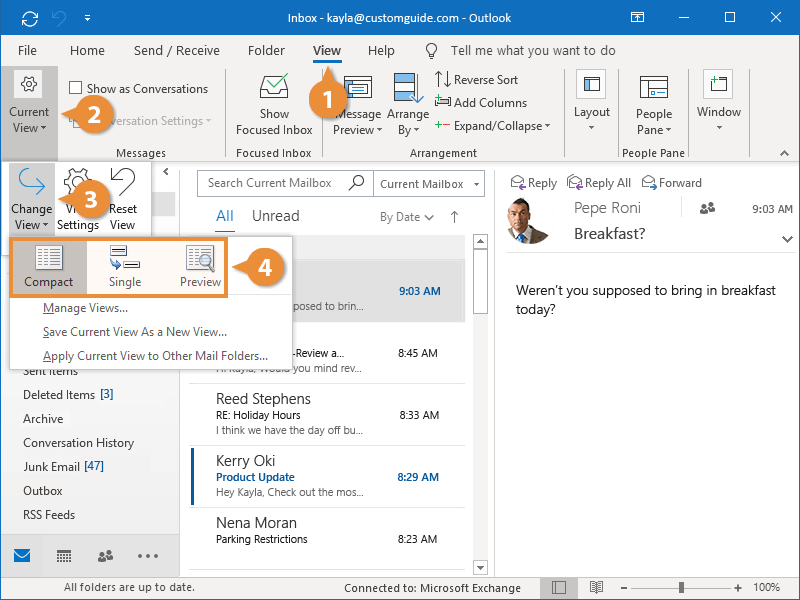Click Show Focused Inbox button
800x600 pixels.
[274, 104]
